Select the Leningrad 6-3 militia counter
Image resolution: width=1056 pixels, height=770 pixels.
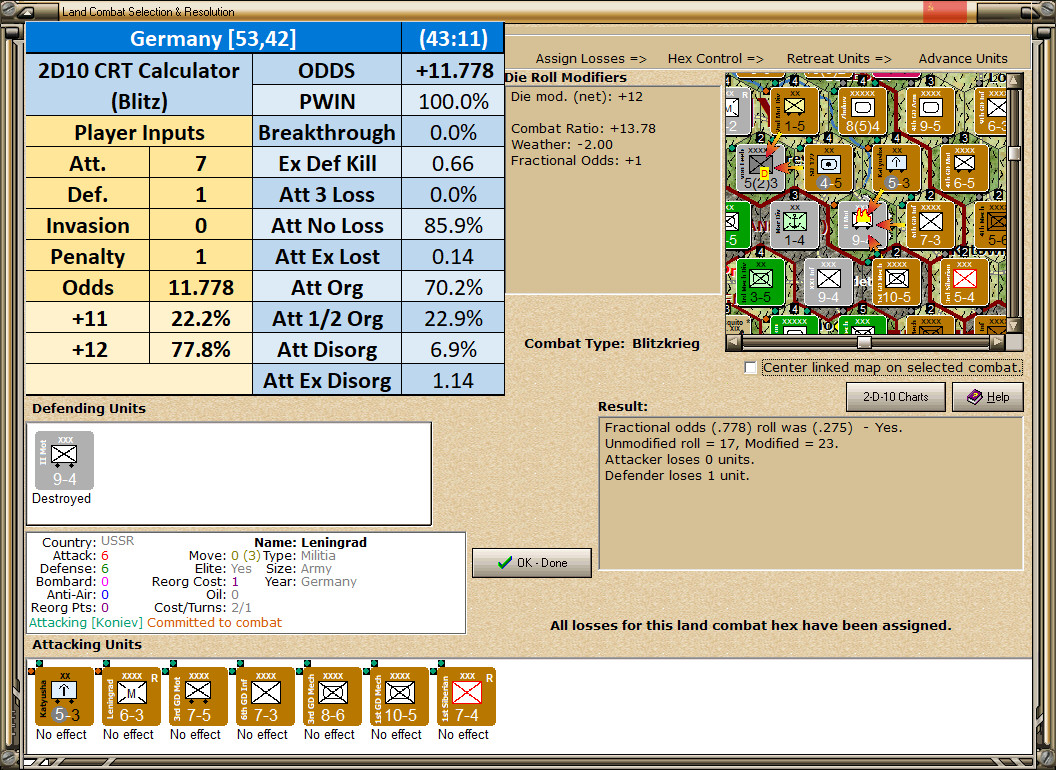pos(131,697)
